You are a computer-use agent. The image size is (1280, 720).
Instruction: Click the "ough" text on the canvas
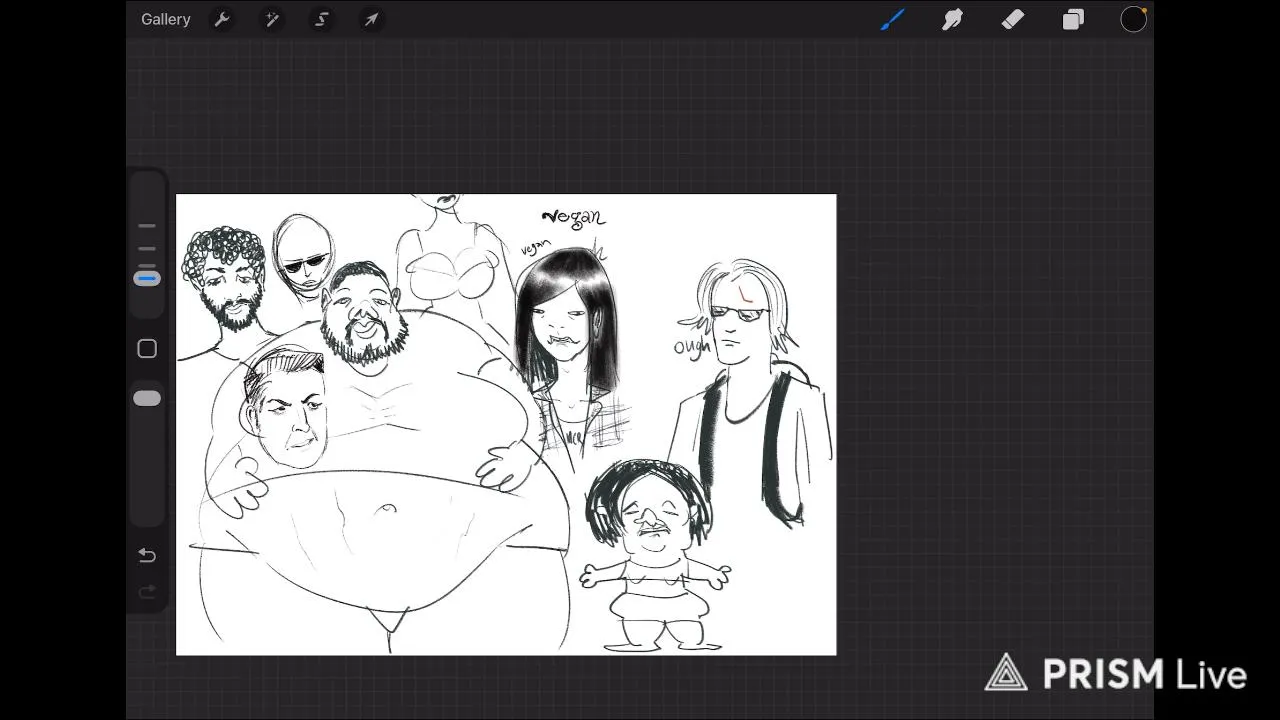click(692, 347)
